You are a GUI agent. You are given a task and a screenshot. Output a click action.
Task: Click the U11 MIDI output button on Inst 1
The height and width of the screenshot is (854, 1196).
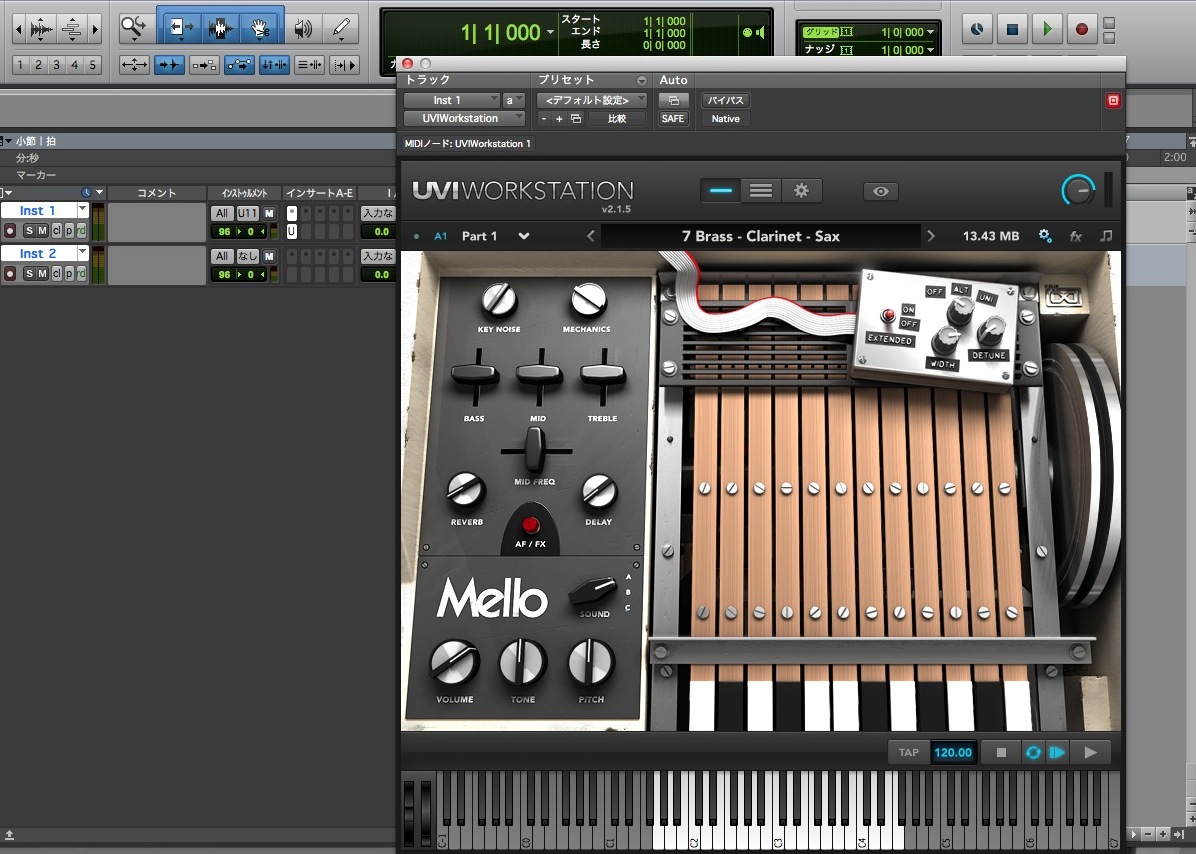point(247,214)
